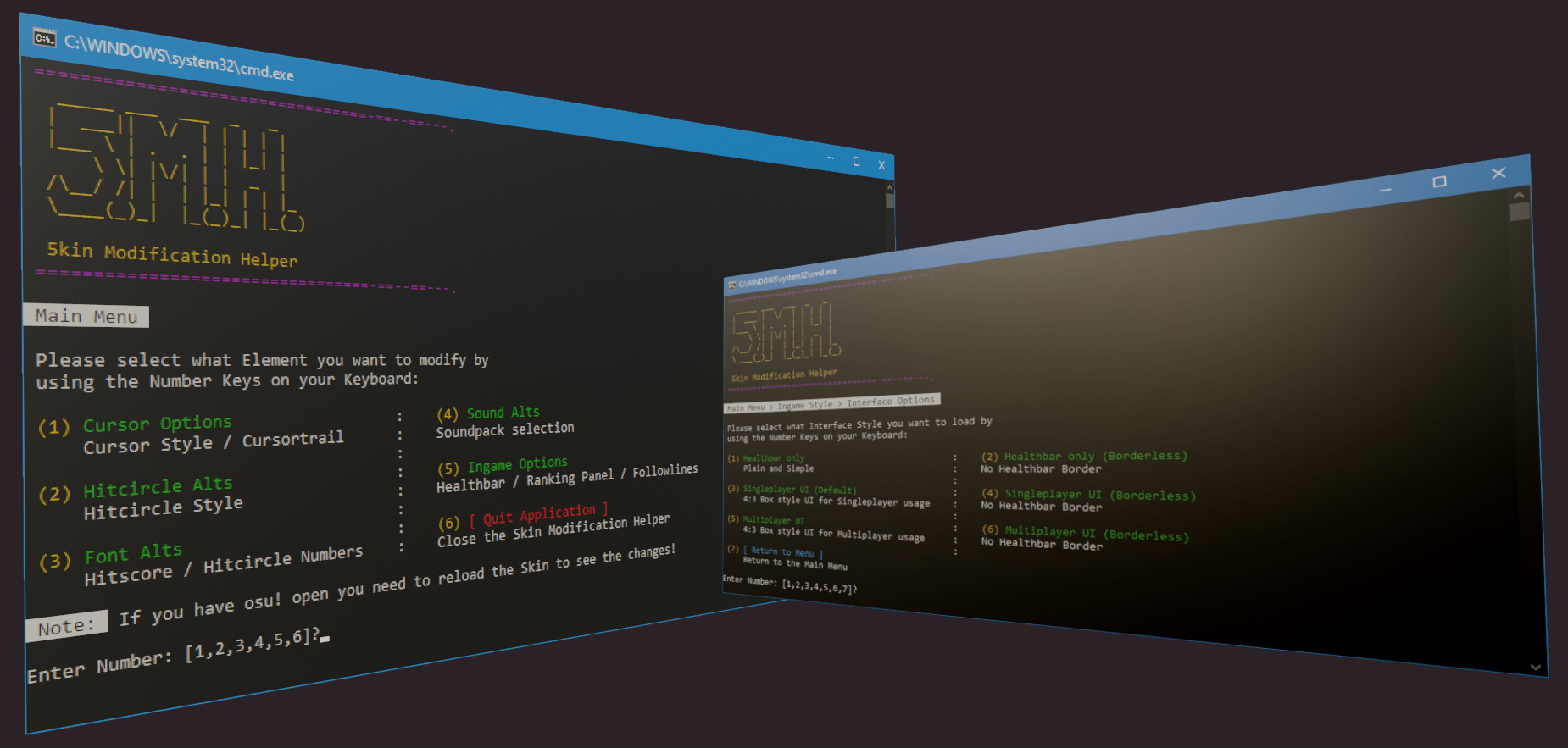Choose (3) Singleplayer UI (Default)
Image resolution: width=1568 pixels, height=748 pixels.
pos(792,490)
